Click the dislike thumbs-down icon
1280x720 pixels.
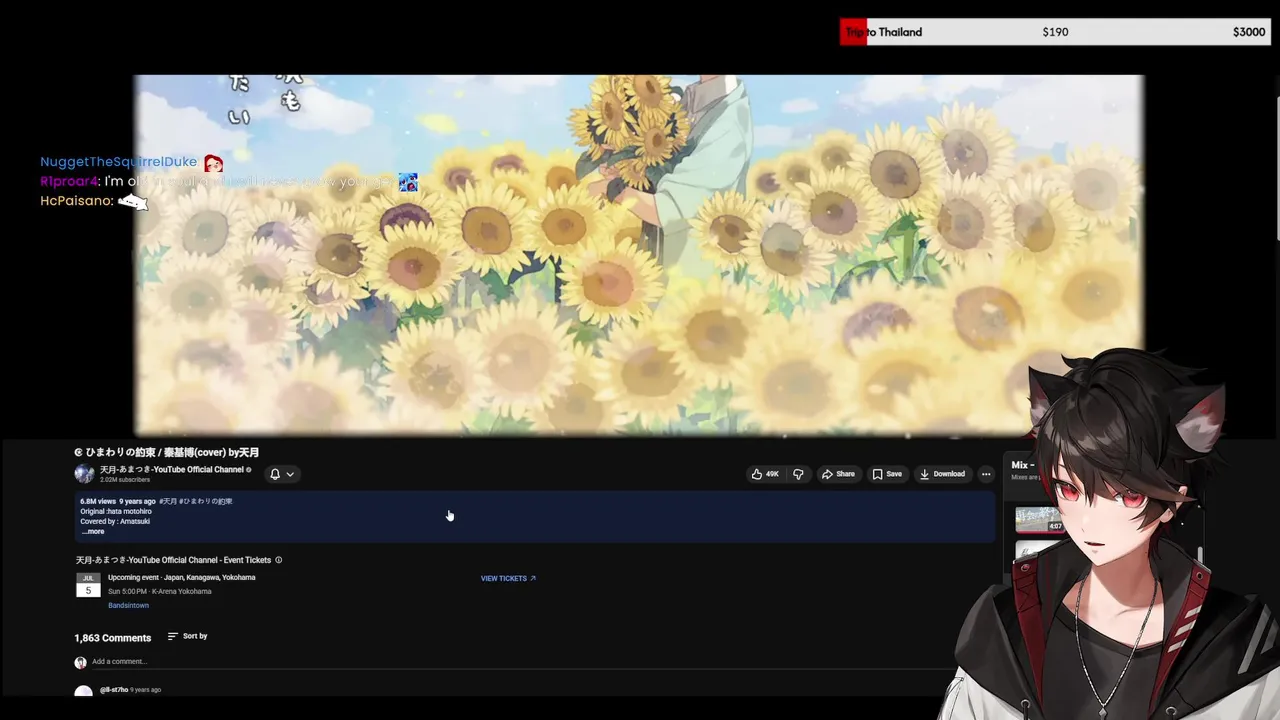[798, 474]
